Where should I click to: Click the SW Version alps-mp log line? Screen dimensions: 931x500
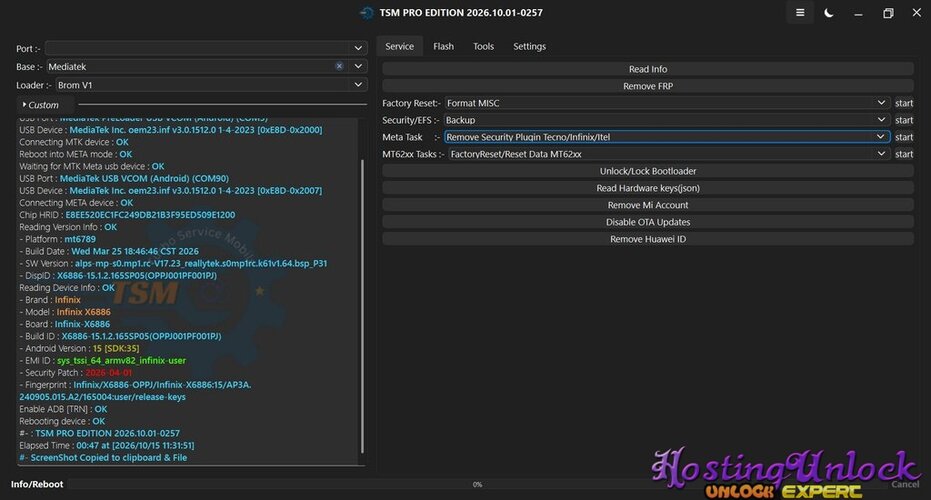point(173,264)
